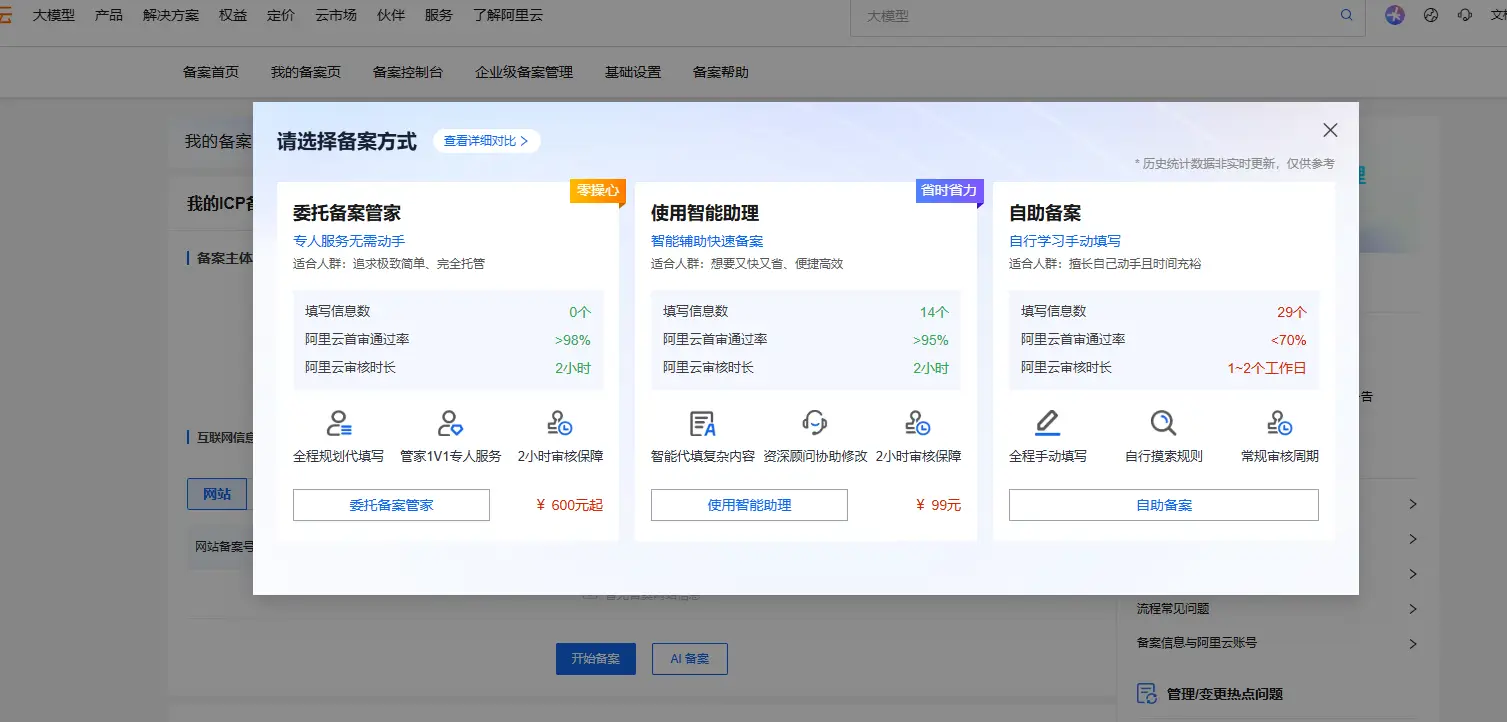Screen dimensions: 1507x722
Task: Click the 资深顾问协助修改 headset icon
Action: pos(815,423)
